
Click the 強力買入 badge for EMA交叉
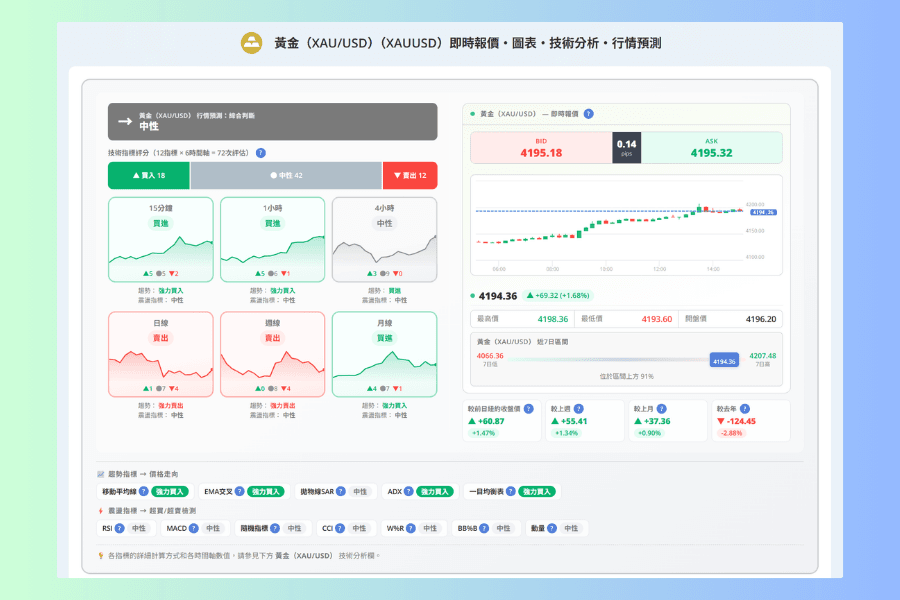(x=266, y=491)
